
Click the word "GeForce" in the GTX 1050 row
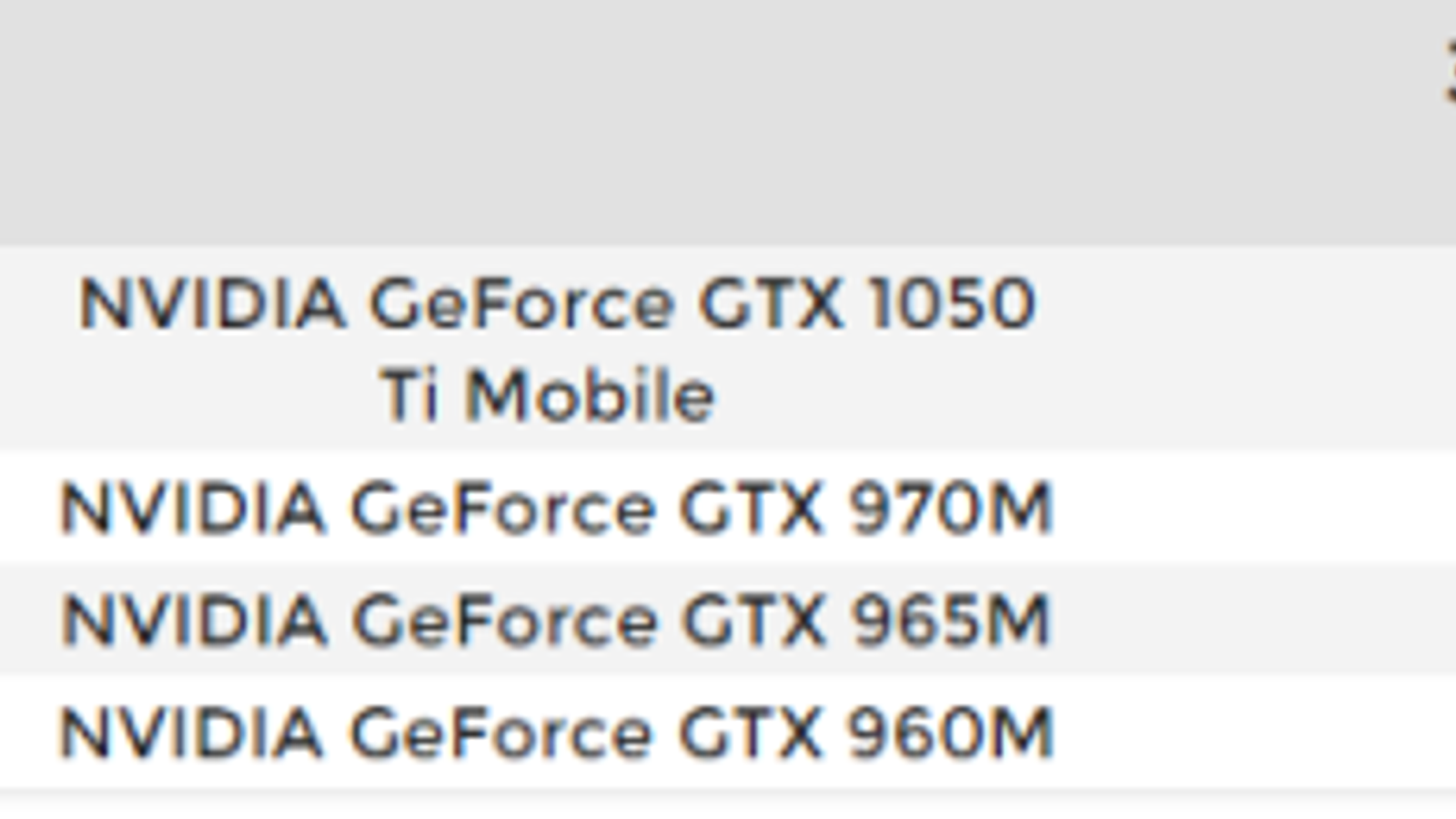point(521,304)
